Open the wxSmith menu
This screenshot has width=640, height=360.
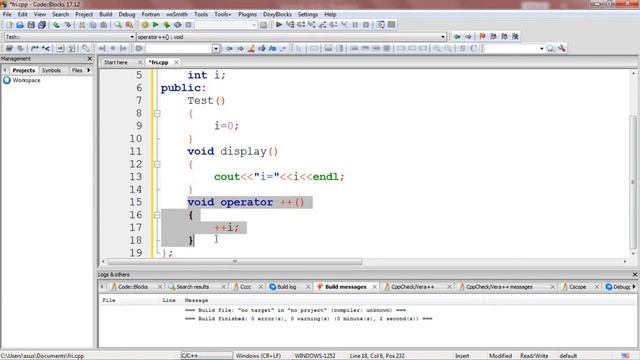pyautogui.click(x=177, y=14)
